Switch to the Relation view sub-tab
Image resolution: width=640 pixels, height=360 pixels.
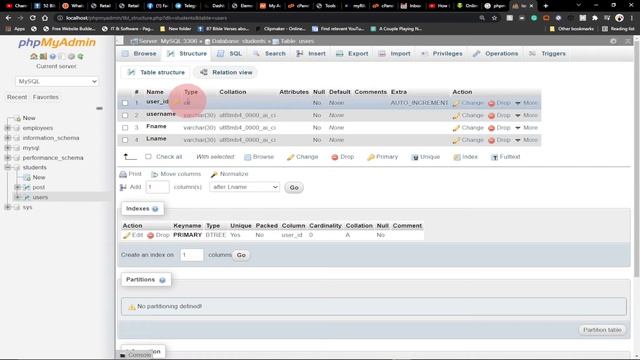pyautogui.click(x=227, y=73)
